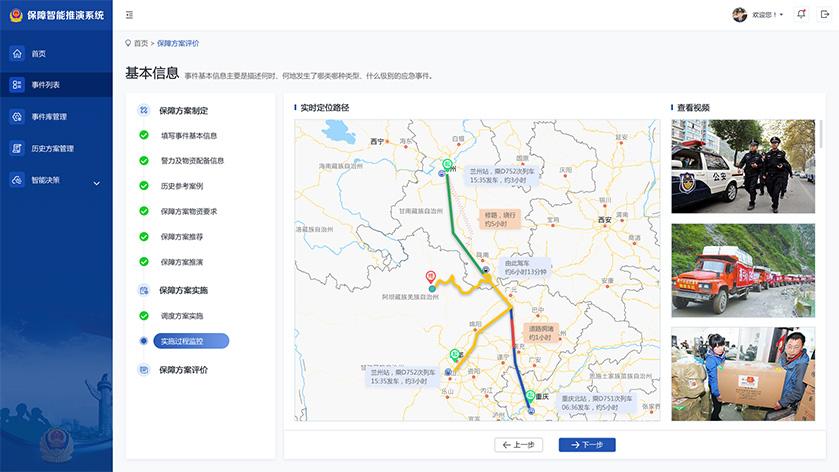The image size is (839, 472).
Task: Click the 上一步 previous button
Action: (518, 445)
